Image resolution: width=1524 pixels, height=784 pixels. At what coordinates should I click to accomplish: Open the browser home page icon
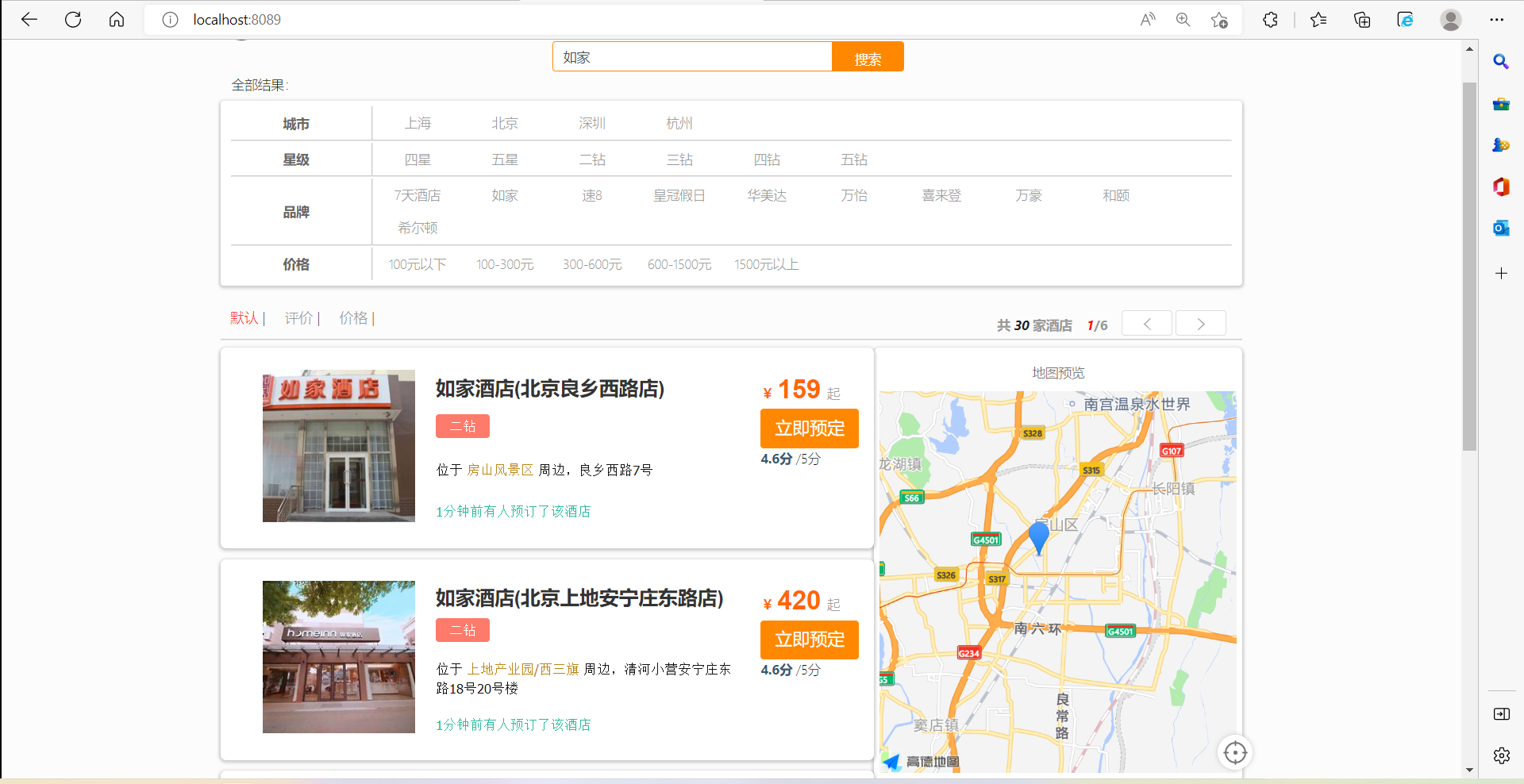click(117, 20)
